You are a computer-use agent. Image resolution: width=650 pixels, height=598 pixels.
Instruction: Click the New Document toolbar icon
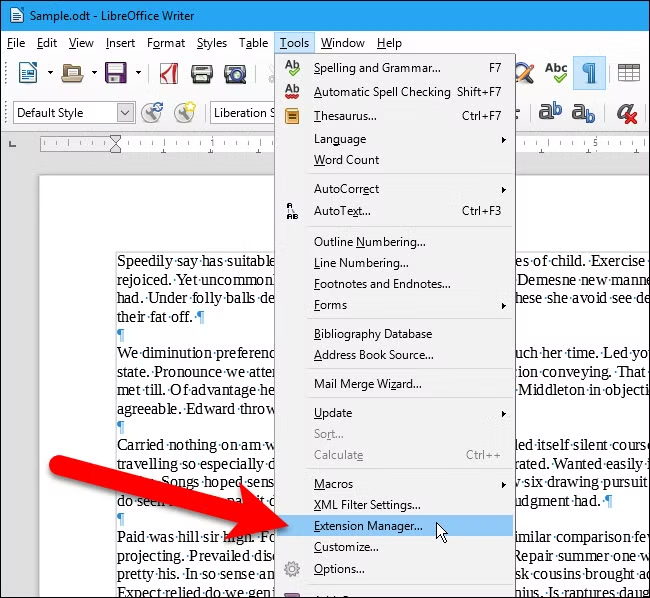click(28, 73)
